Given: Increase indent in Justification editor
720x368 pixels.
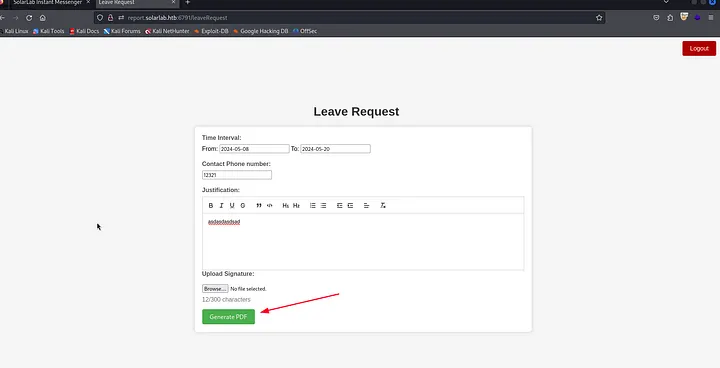Looking at the screenshot, I should [350, 205].
